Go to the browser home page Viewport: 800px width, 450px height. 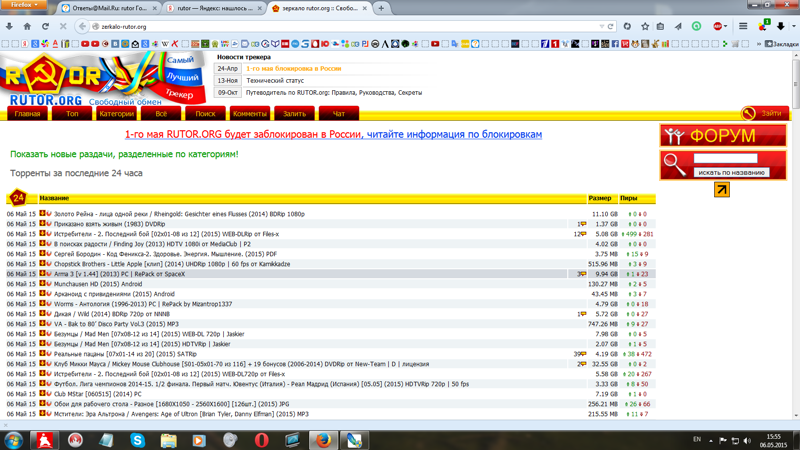pyautogui.click(x=27, y=26)
